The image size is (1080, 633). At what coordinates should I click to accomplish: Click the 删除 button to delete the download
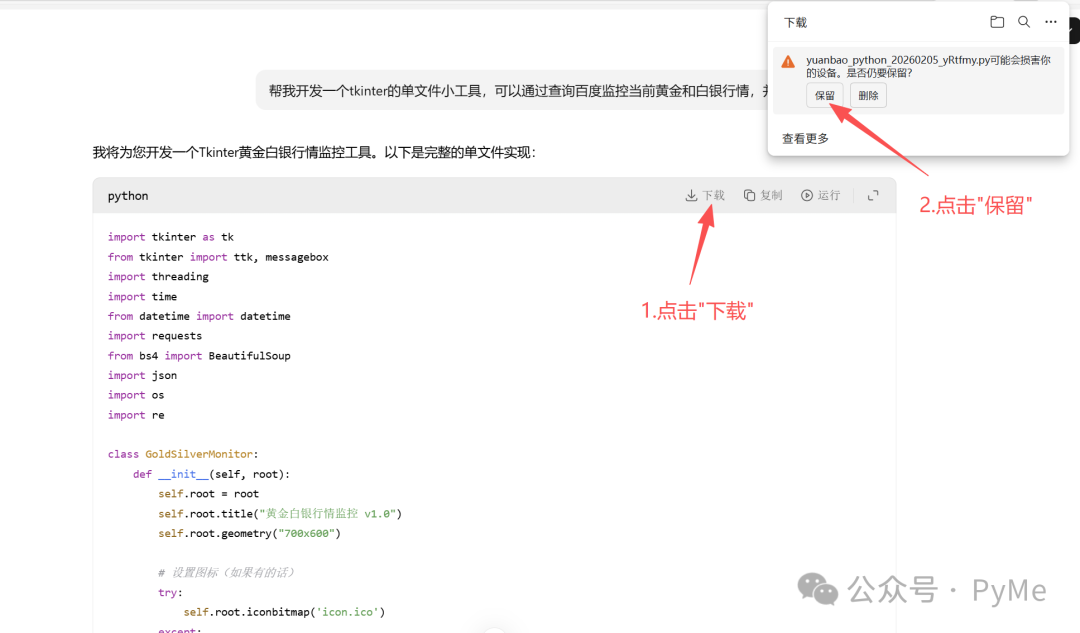pos(868,96)
